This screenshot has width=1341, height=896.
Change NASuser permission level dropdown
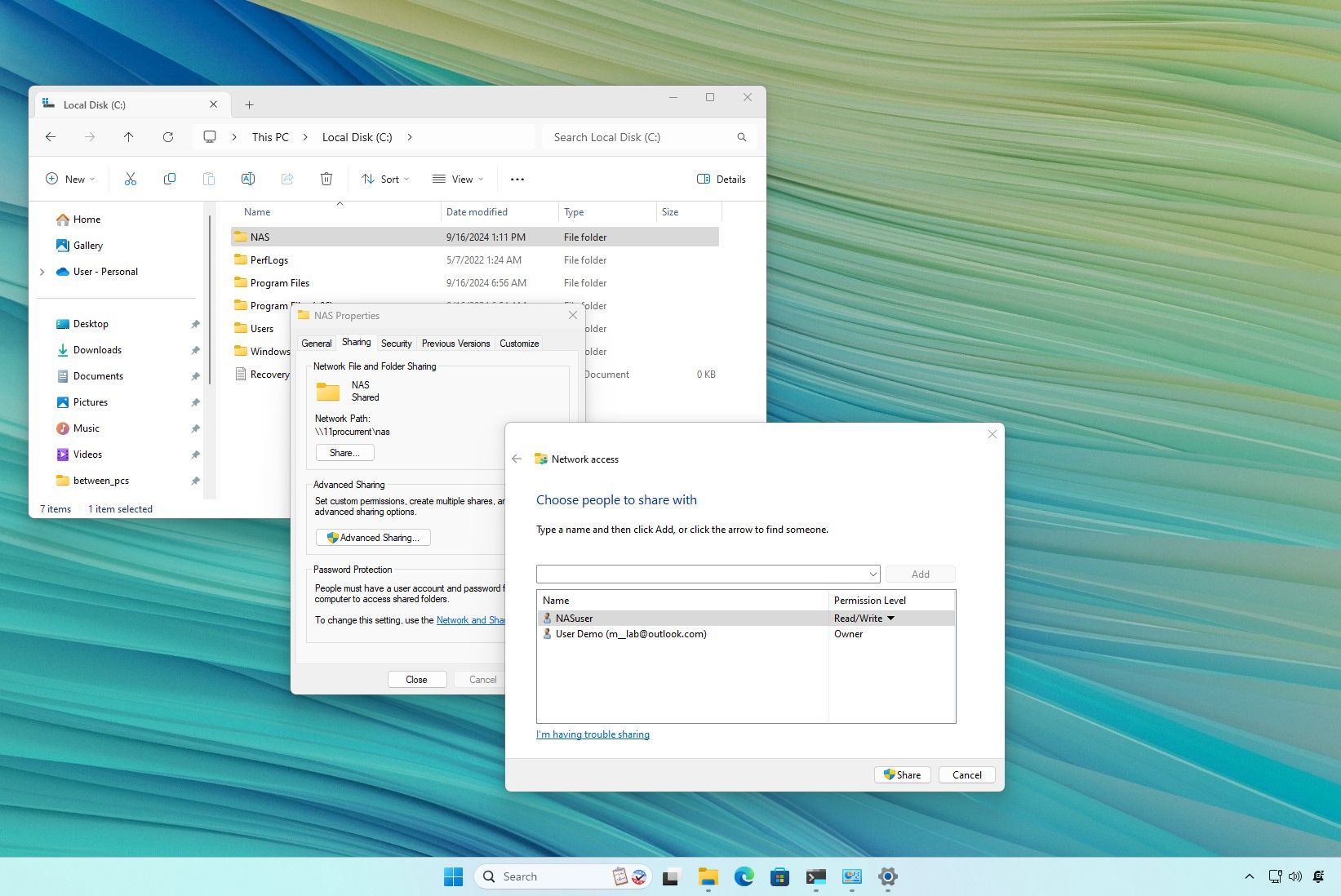tap(890, 618)
